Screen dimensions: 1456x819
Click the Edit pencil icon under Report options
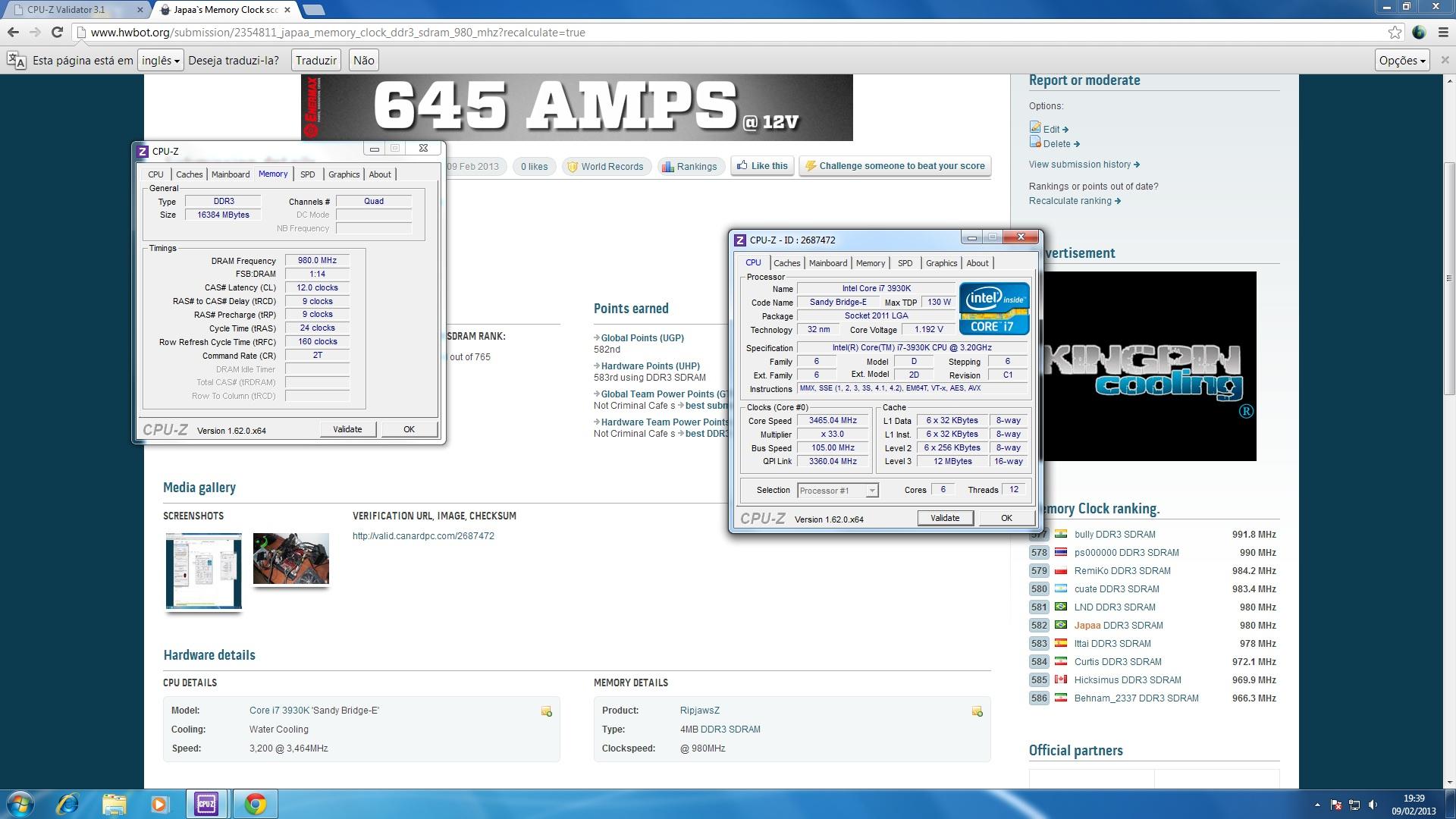point(1035,127)
